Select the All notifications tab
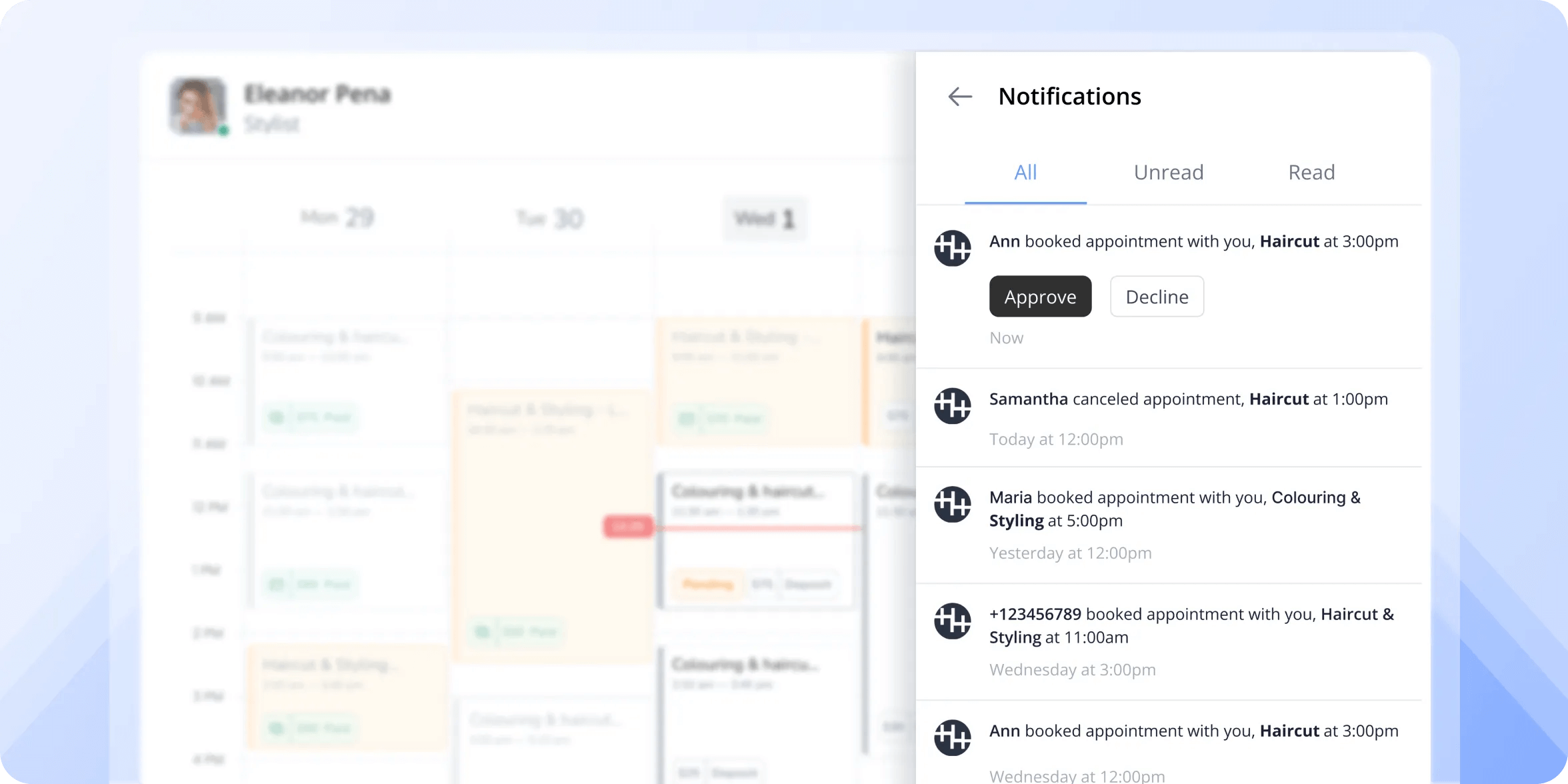Viewport: 1568px width, 784px height. click(x=1025, y=172)
